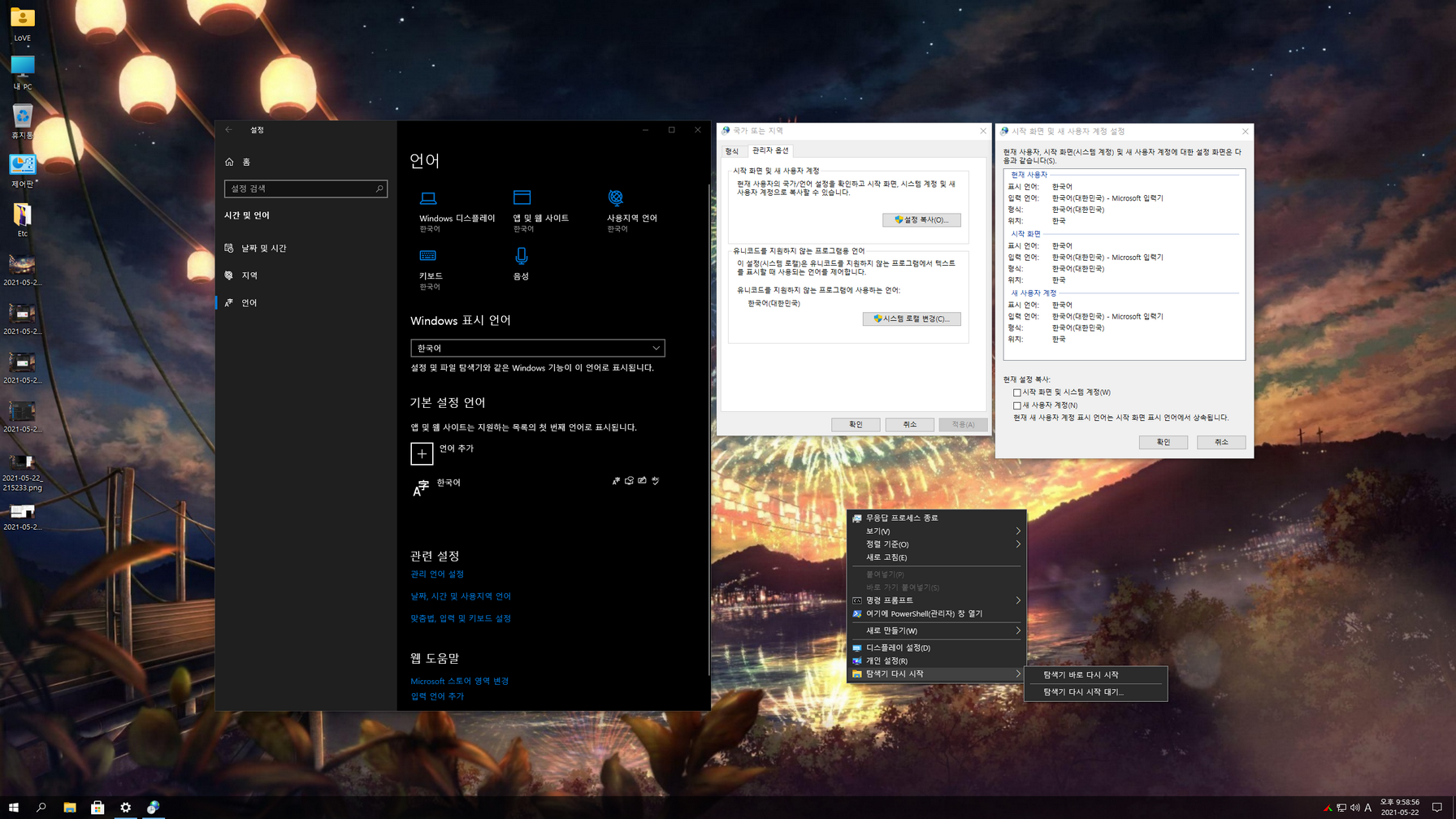1456x819 pixels.
Task: Open 관리 언어 설정 link
Action: point(437,574)
